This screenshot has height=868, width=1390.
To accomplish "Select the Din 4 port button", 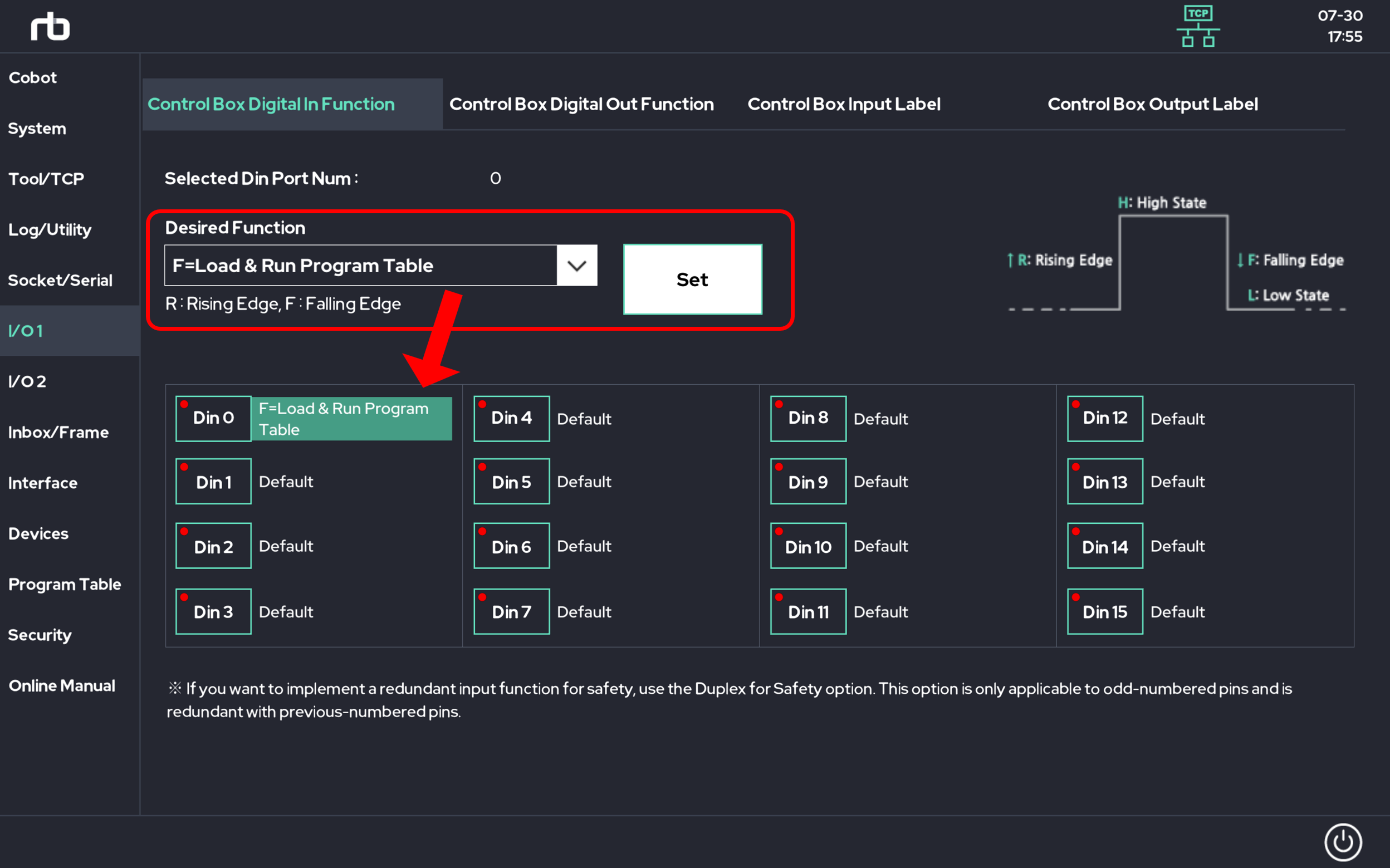I will (511, 418).
